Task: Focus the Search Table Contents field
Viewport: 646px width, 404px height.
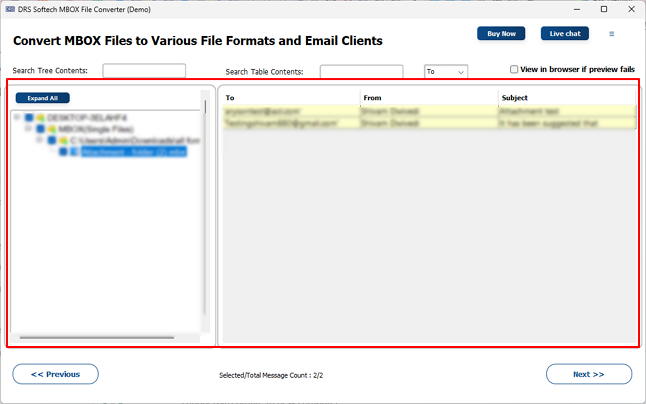Action: coord(361,72)
